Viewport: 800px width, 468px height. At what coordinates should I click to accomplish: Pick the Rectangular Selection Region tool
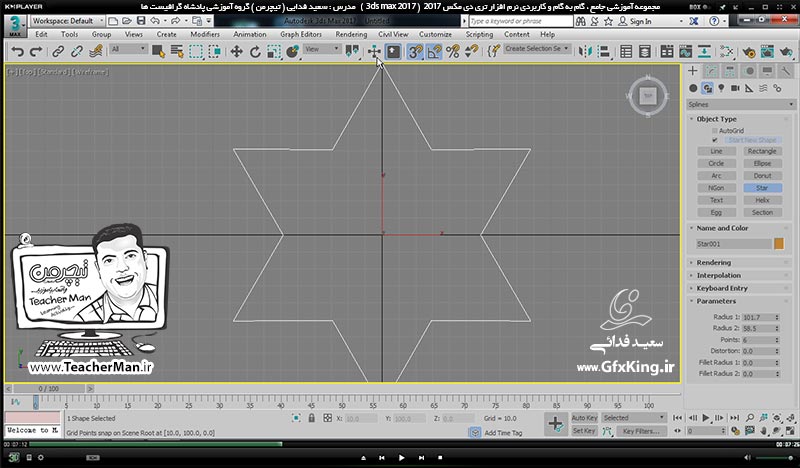pos(196,51)
